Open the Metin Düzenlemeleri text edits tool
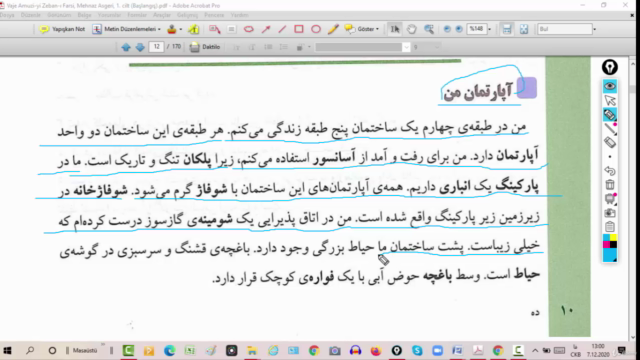Image resolution: width=640 pixels, height=360 pixels. (126, 29)
